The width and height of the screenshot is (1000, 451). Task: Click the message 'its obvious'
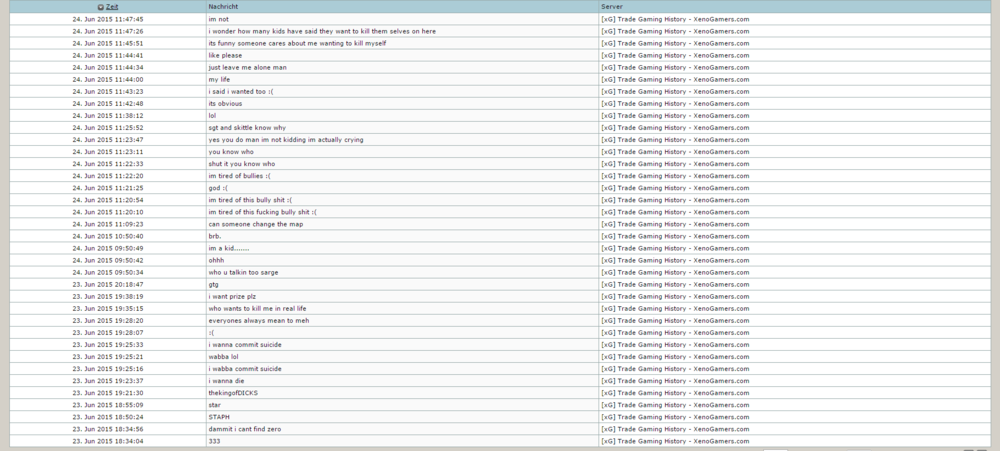(226, 103)
